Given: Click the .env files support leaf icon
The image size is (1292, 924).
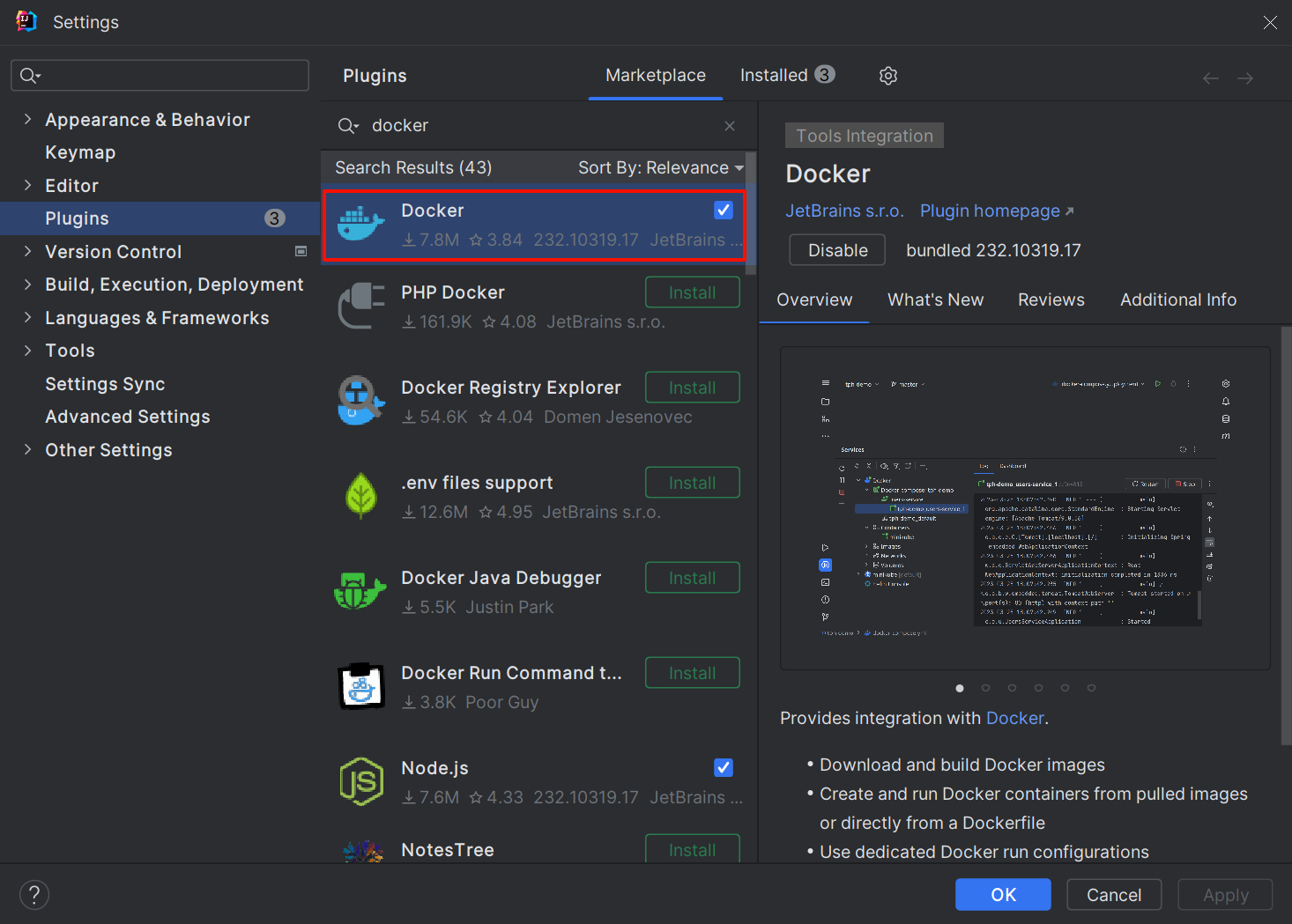Looking at the screenshot, I should pyautogui.click(x=361, y=496).
